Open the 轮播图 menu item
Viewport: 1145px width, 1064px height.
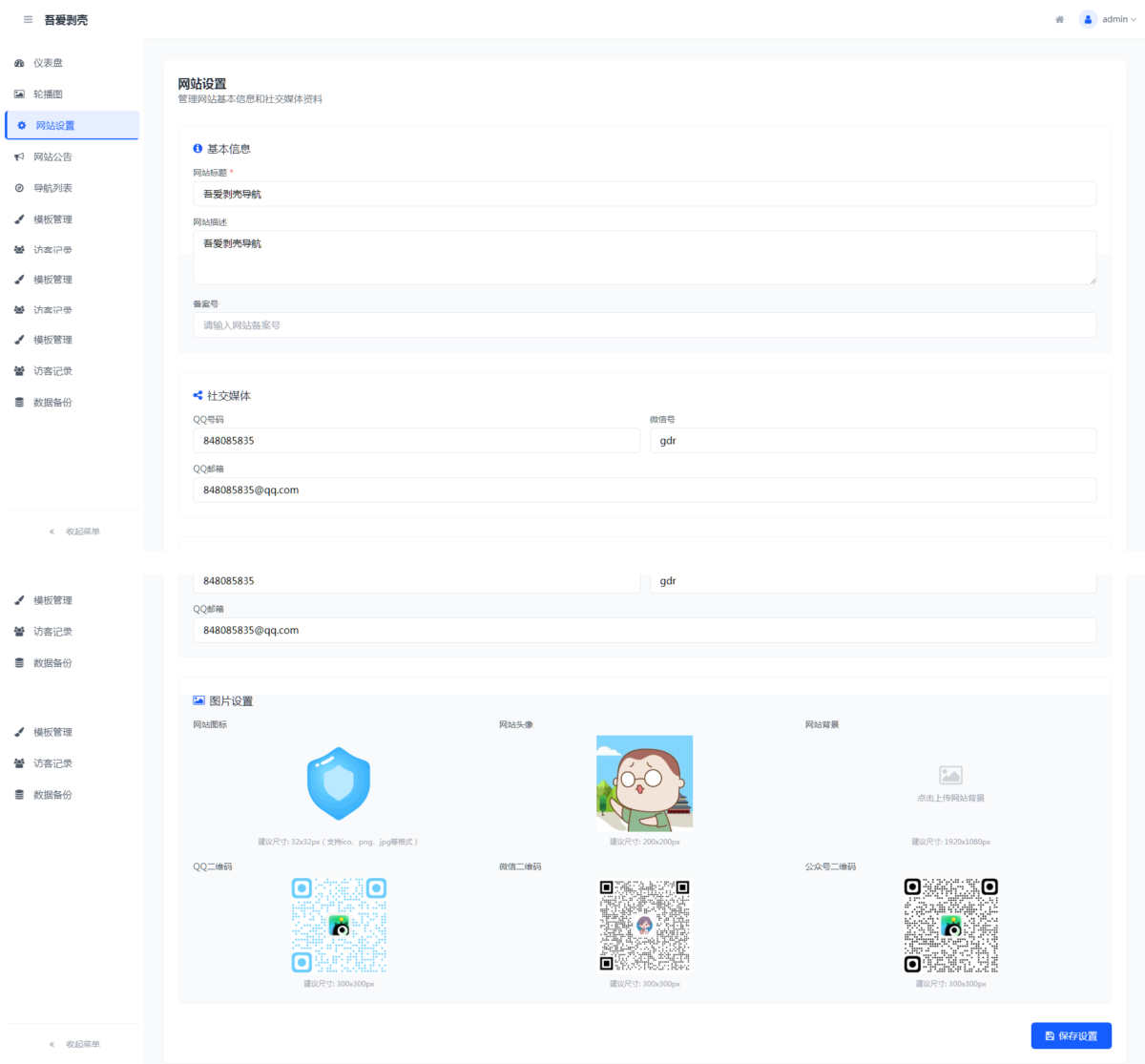[72, 94]
